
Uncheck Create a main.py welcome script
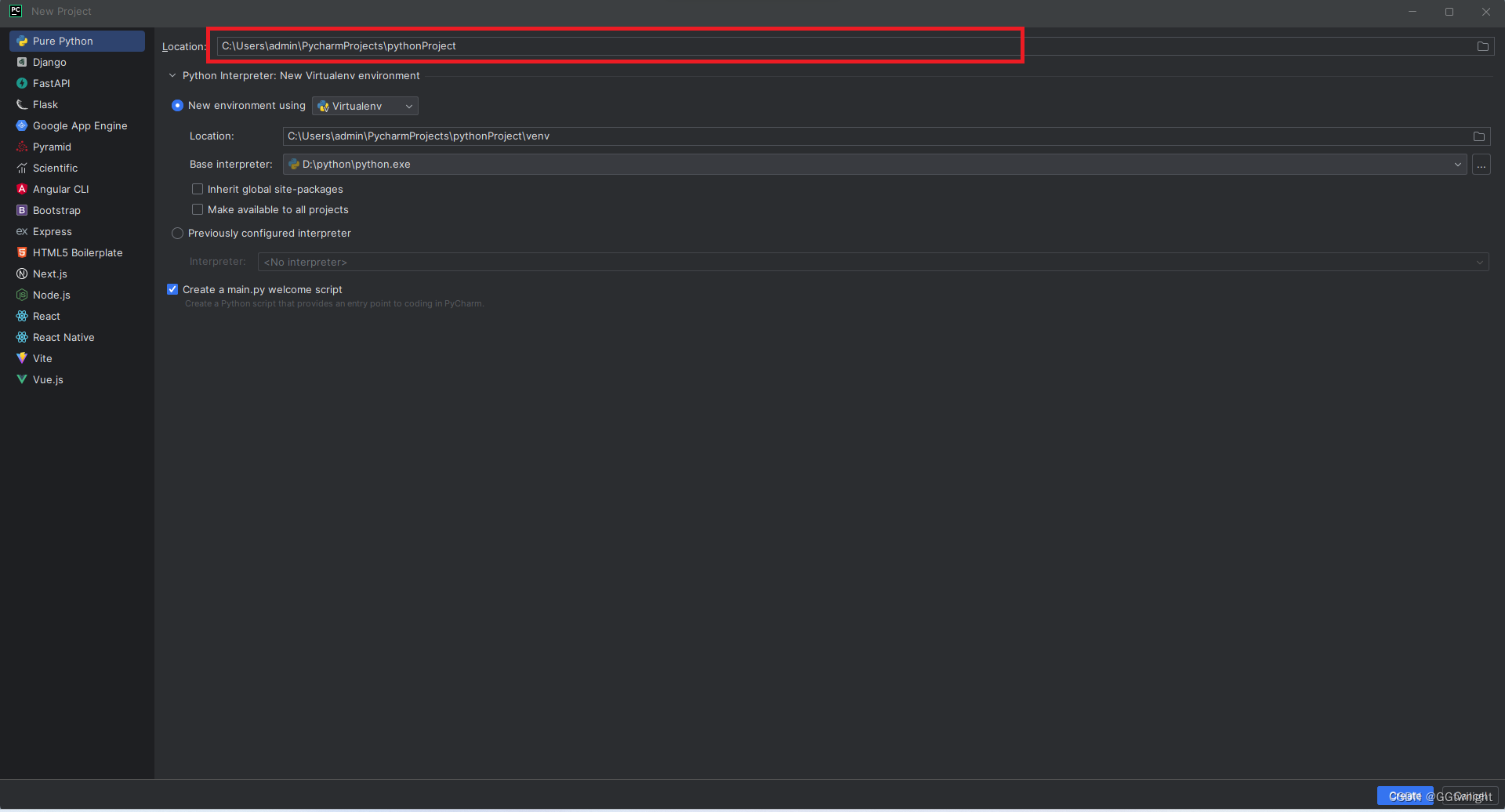click(172, 290)
